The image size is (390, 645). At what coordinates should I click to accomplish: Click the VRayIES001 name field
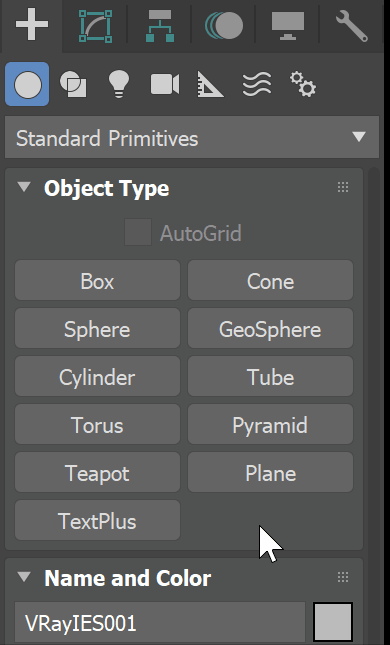point(160,623)
